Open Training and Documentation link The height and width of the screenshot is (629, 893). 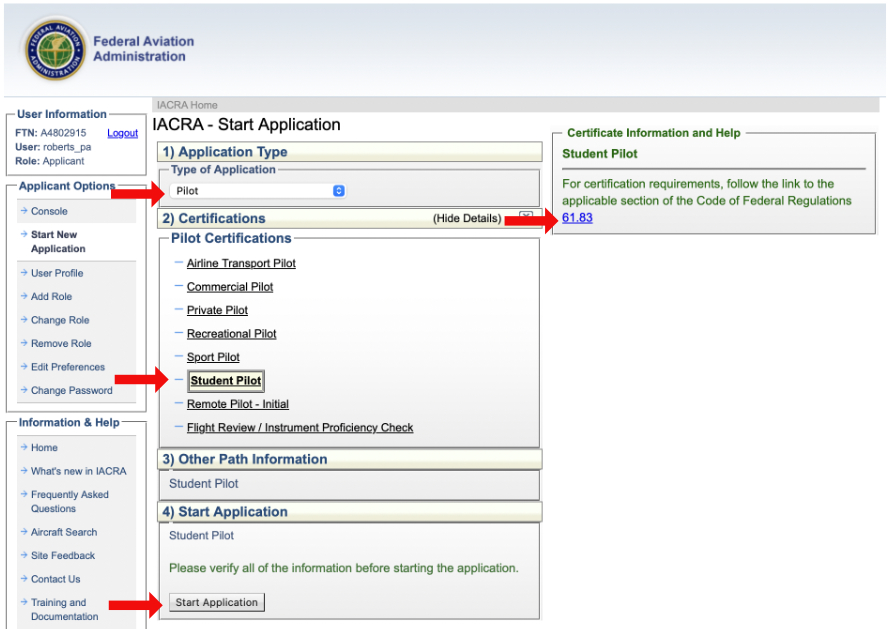64,609
